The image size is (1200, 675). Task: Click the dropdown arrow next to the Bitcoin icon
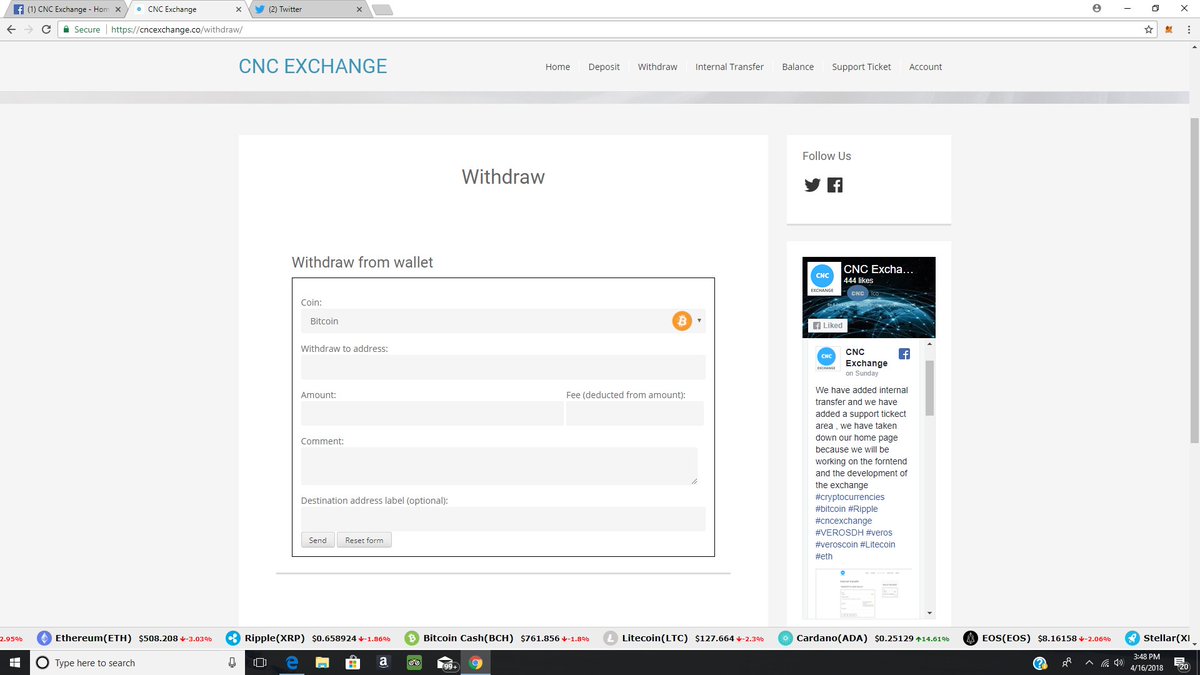tap(699, 321)
